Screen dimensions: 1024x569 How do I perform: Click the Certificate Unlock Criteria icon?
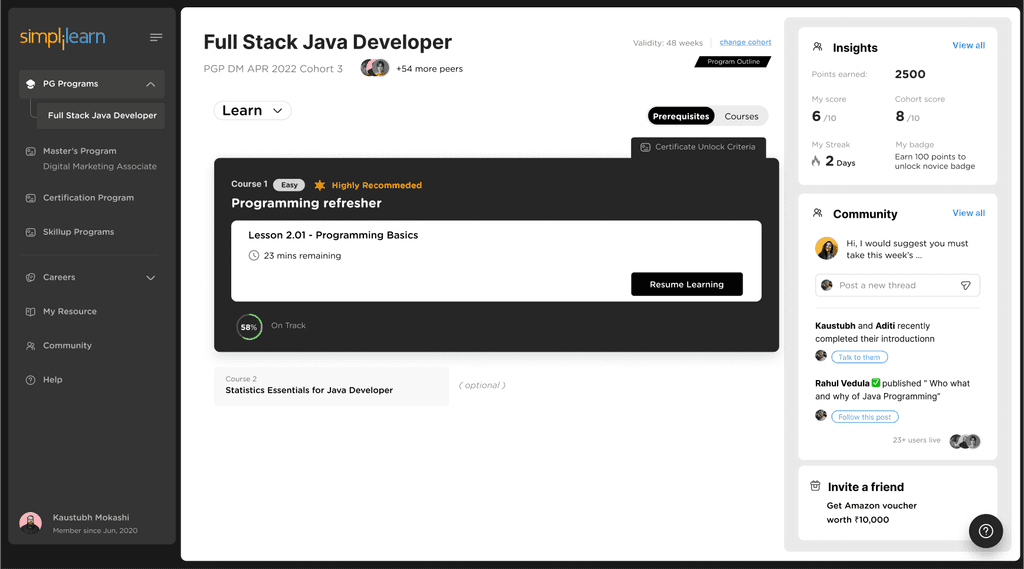tap(645, 147)
